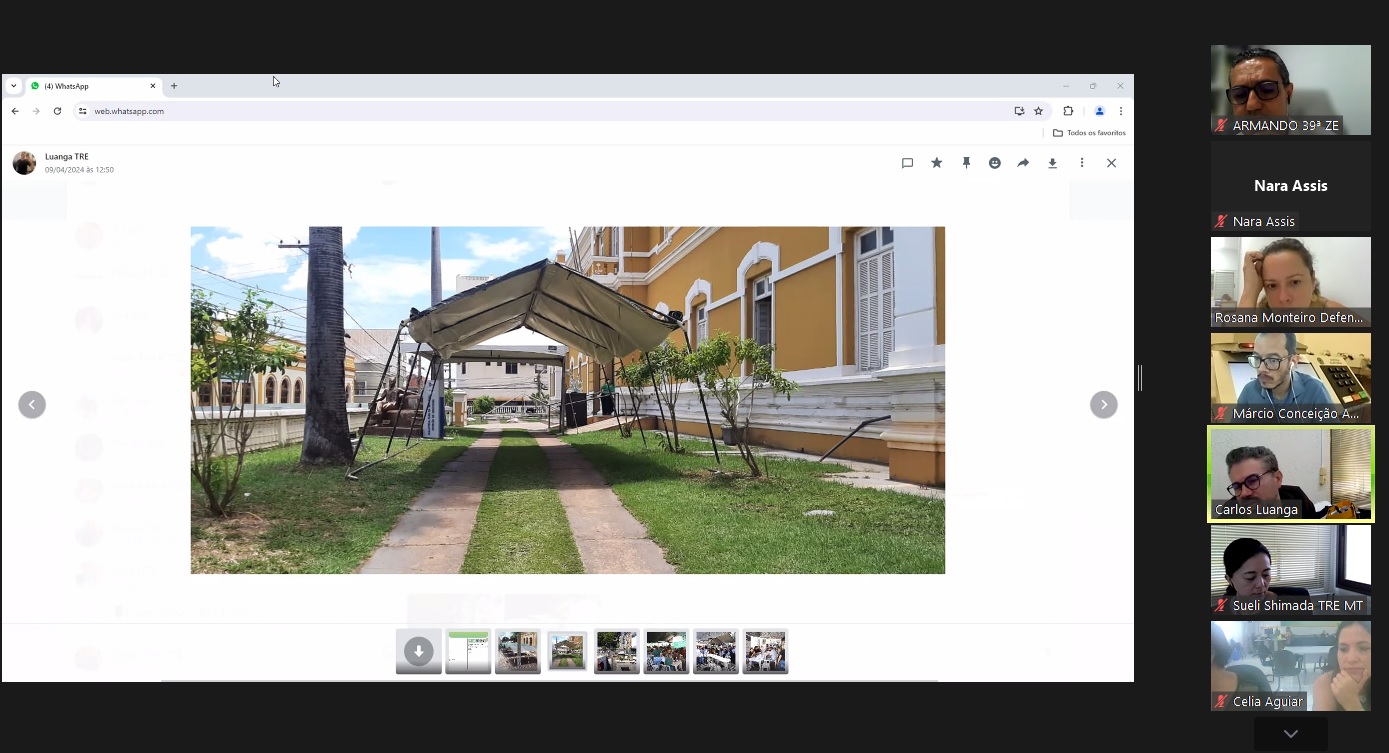
Task: Show more participants with the down chevron
Action: pyautogui.click(x=1290, y=734)
